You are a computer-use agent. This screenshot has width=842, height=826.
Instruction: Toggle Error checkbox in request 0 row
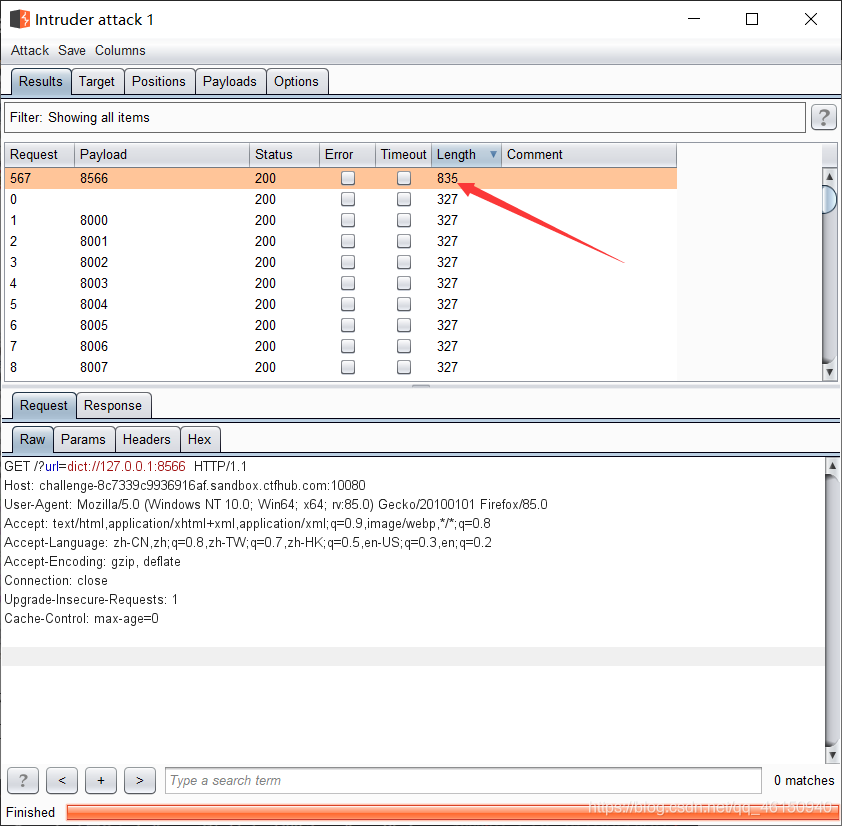coord(348,199)
